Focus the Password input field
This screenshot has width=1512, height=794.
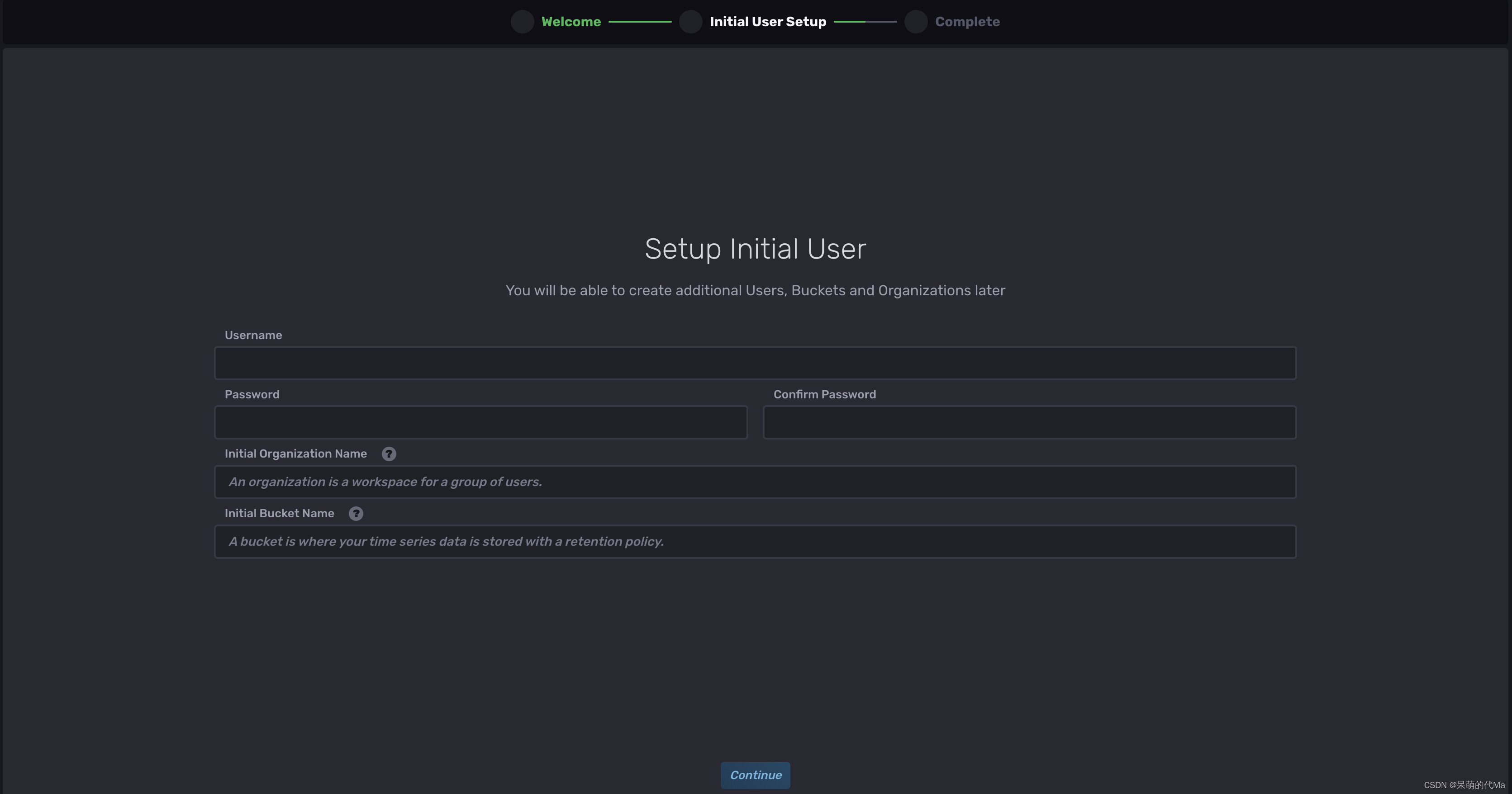[481, 422]
